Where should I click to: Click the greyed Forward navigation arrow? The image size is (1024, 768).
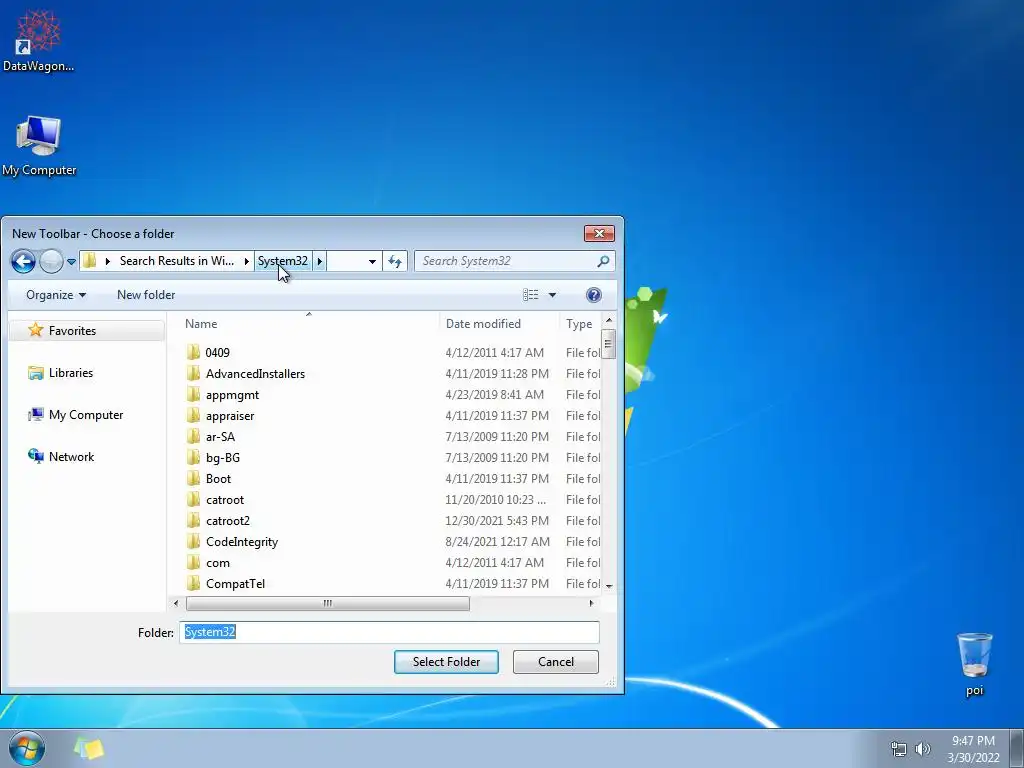pyautogui.click(x=51, y=261)
